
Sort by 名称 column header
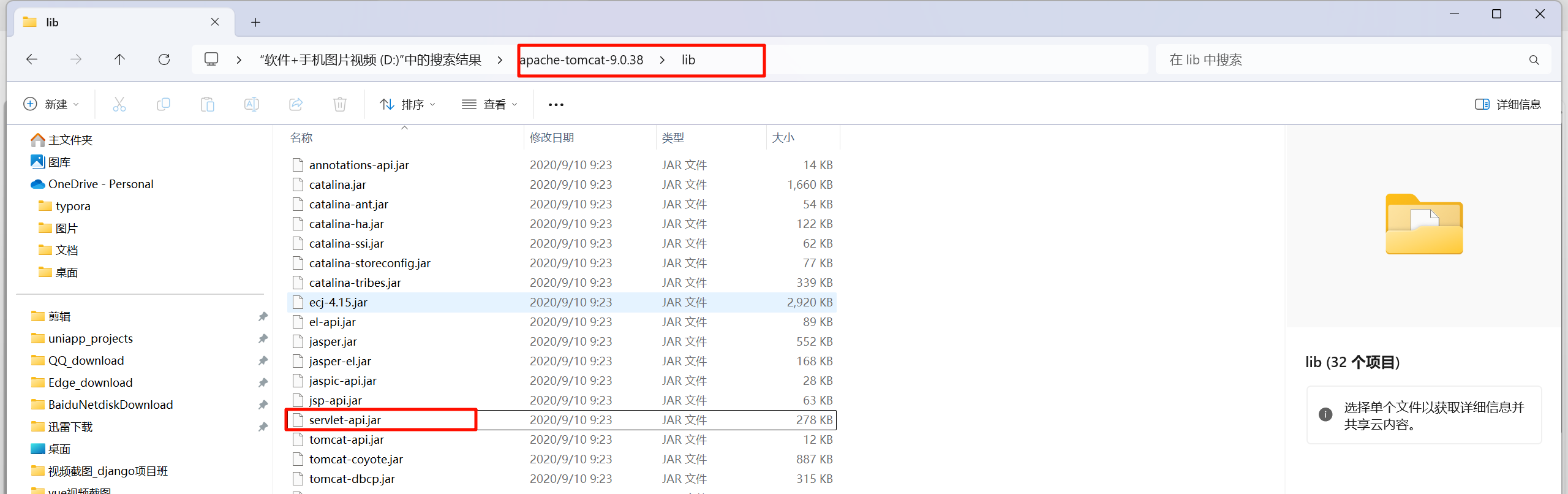[301, 138]
